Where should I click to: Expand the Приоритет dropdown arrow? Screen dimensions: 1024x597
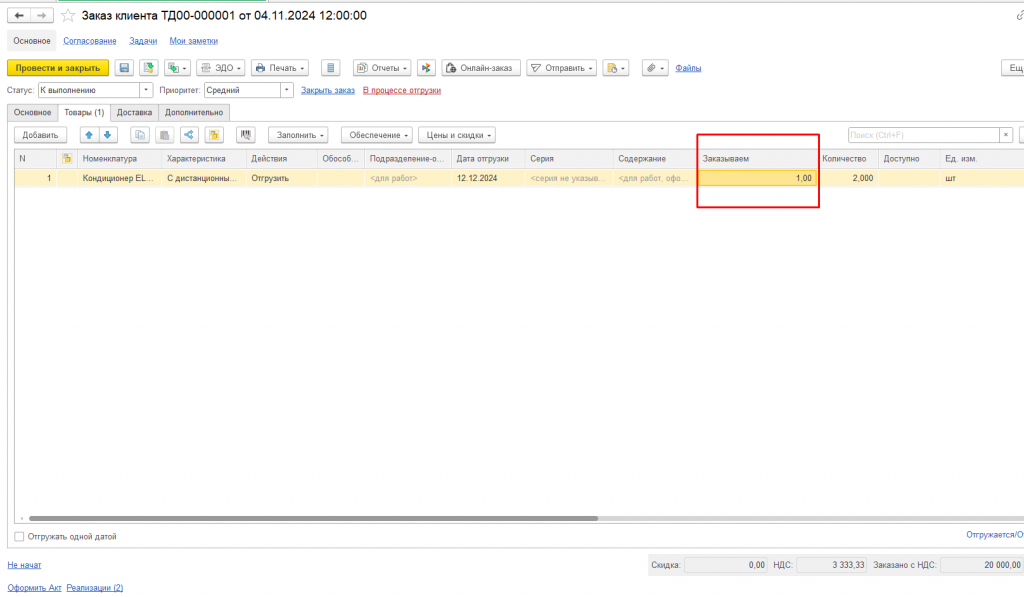pyautogui.click(x=286, y=90)
